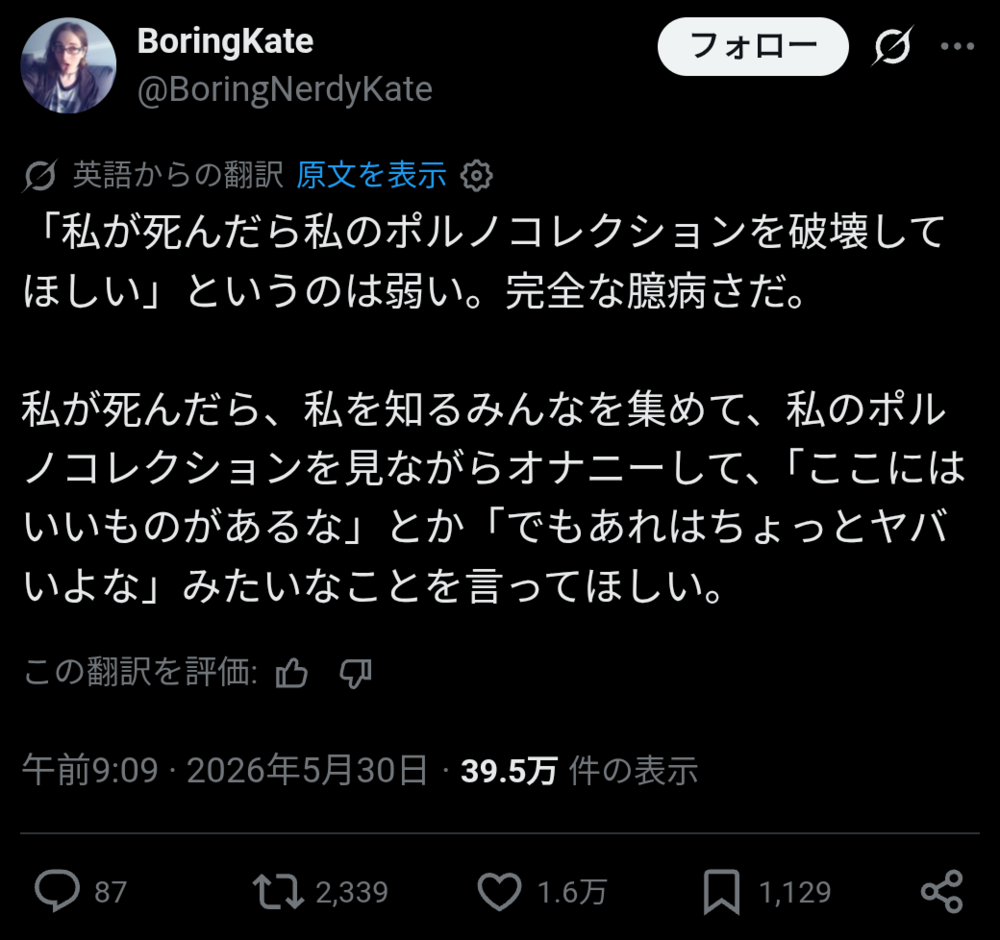This screenshot has width=1000, height=940.
Task: Click the 英語からの翻訳 label
Action: click(178, 175)
